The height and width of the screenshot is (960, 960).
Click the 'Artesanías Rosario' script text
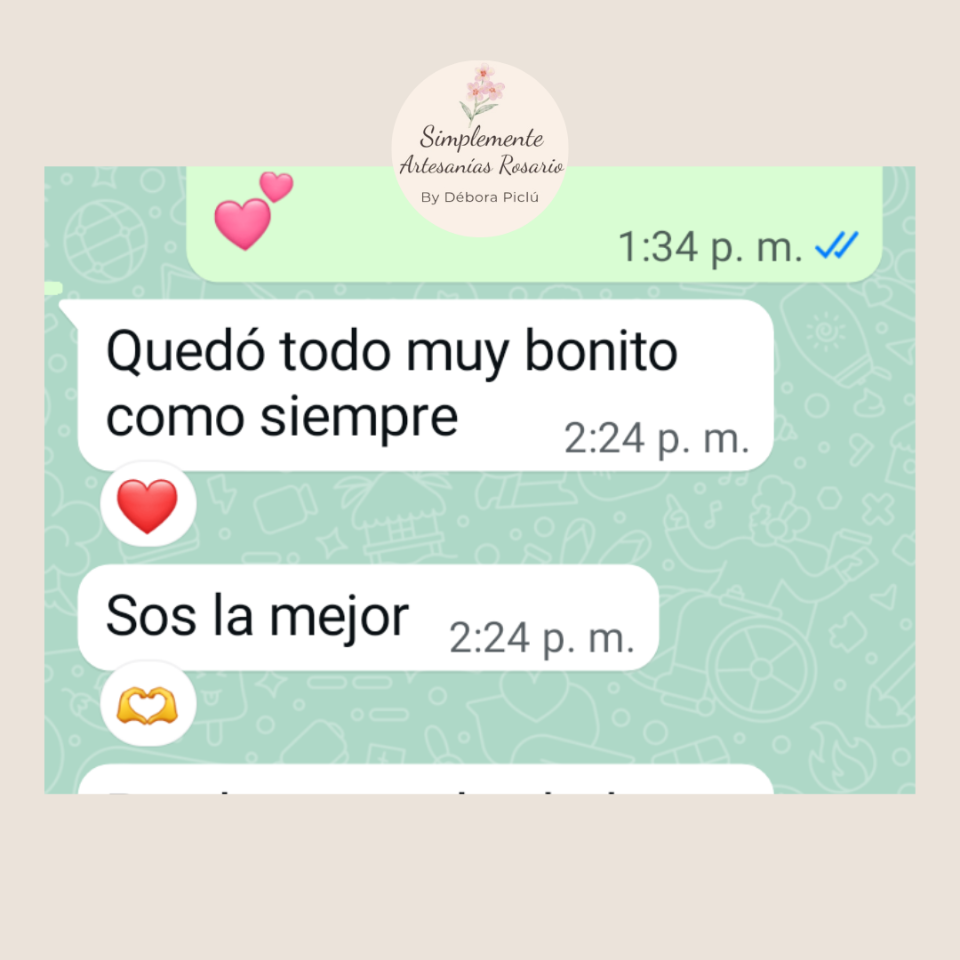pos(482,165)
